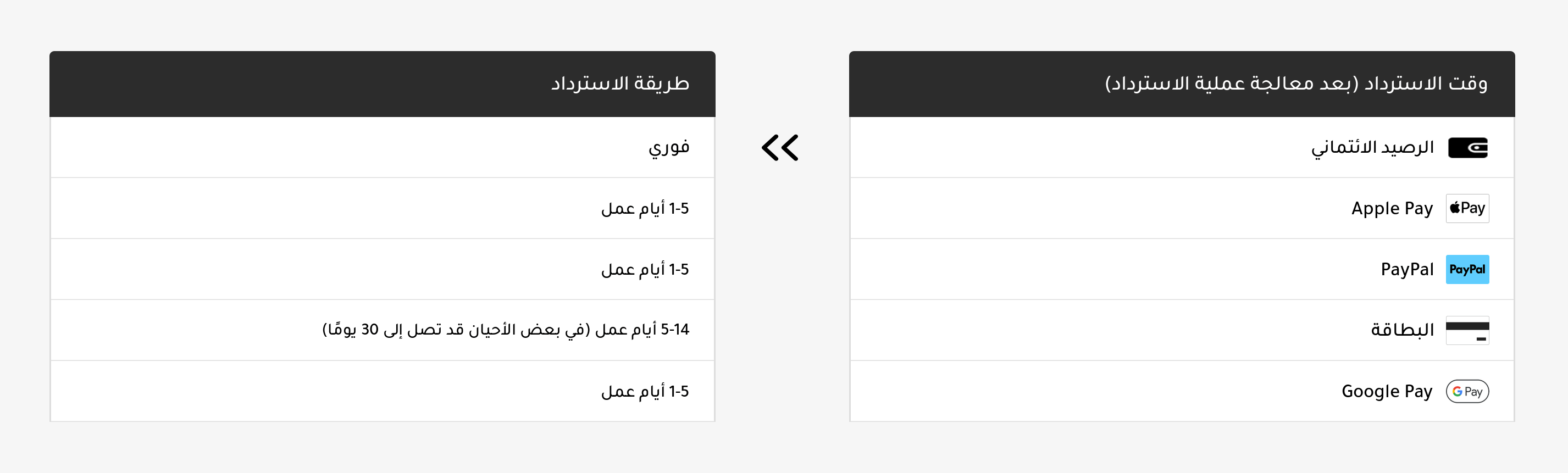Click the credit card icon
The width and height of the screenshot is (1568, 473).
[1467, 331]
